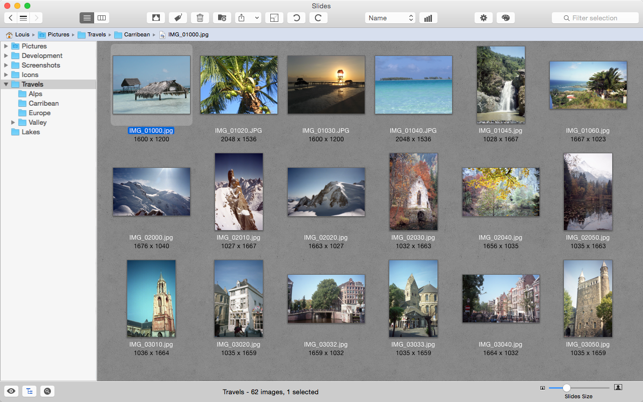Click the rotate right toolbar icon
Viewport: 643px width, 402px height.
pos(318,18)
